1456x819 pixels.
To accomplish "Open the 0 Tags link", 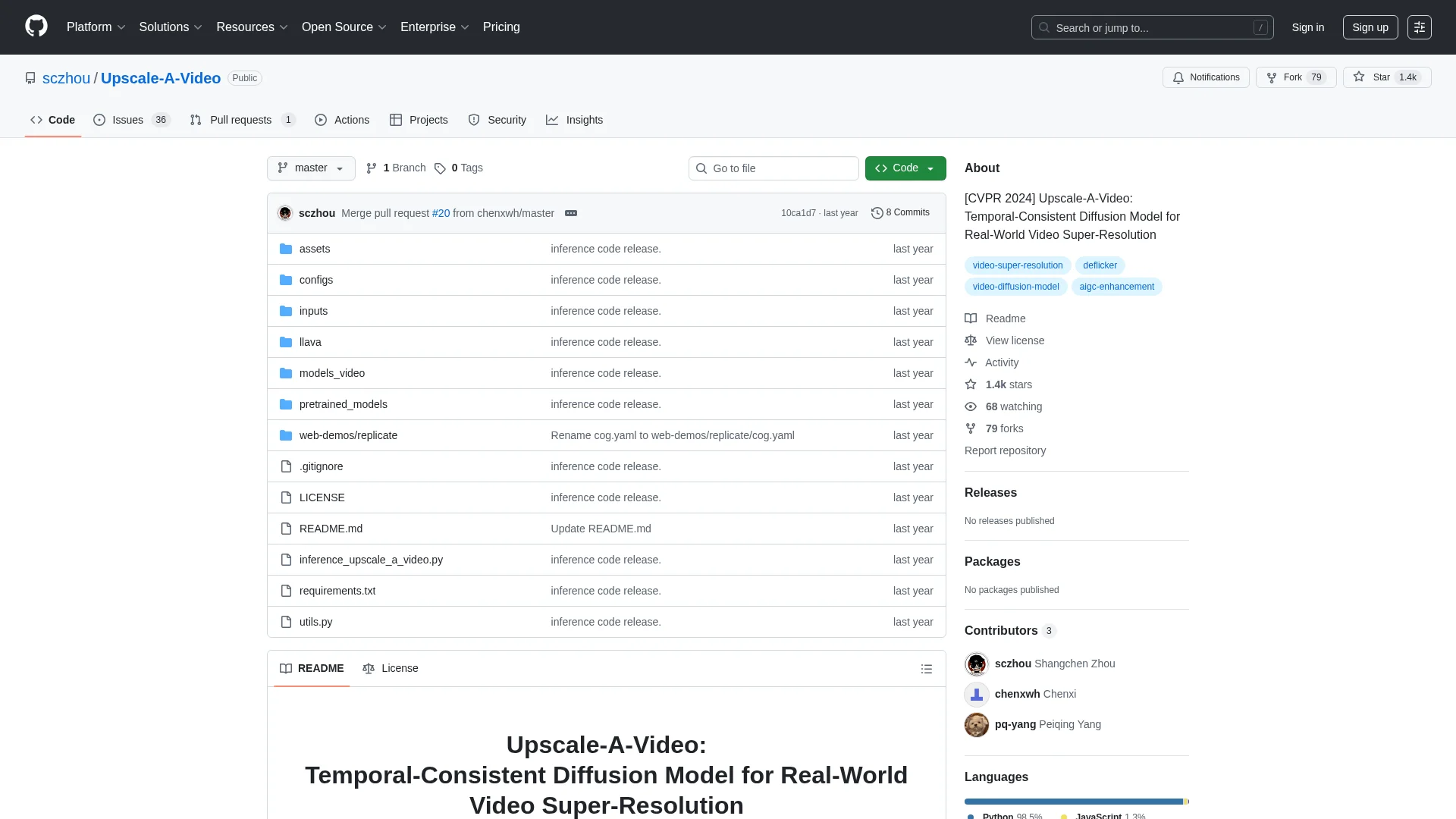I will click(x=459, y=168).
